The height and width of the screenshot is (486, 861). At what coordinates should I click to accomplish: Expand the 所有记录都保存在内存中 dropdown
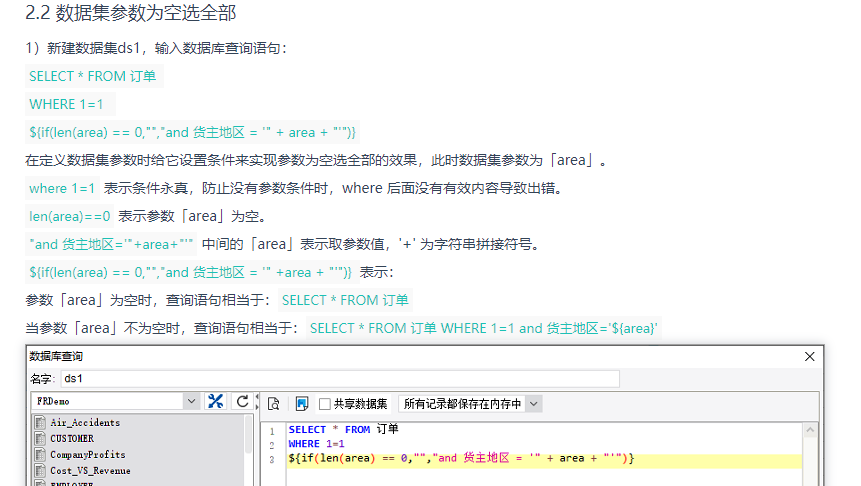471,404
